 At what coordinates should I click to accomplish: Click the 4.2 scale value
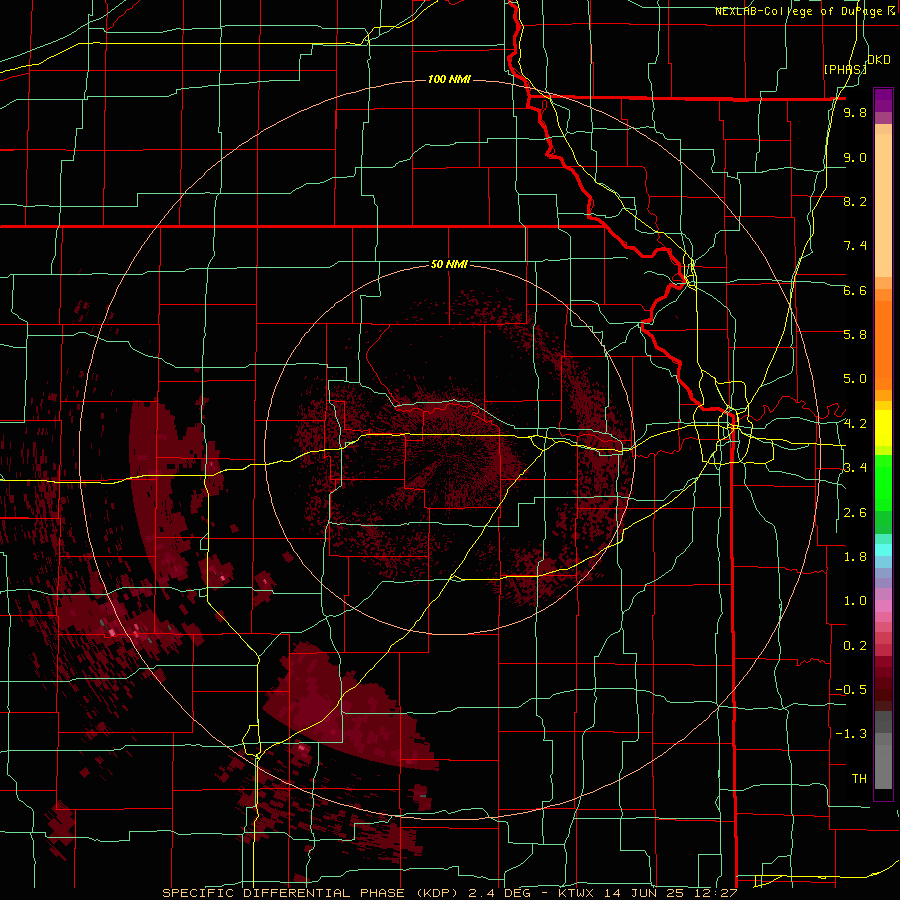pos(855,424)
